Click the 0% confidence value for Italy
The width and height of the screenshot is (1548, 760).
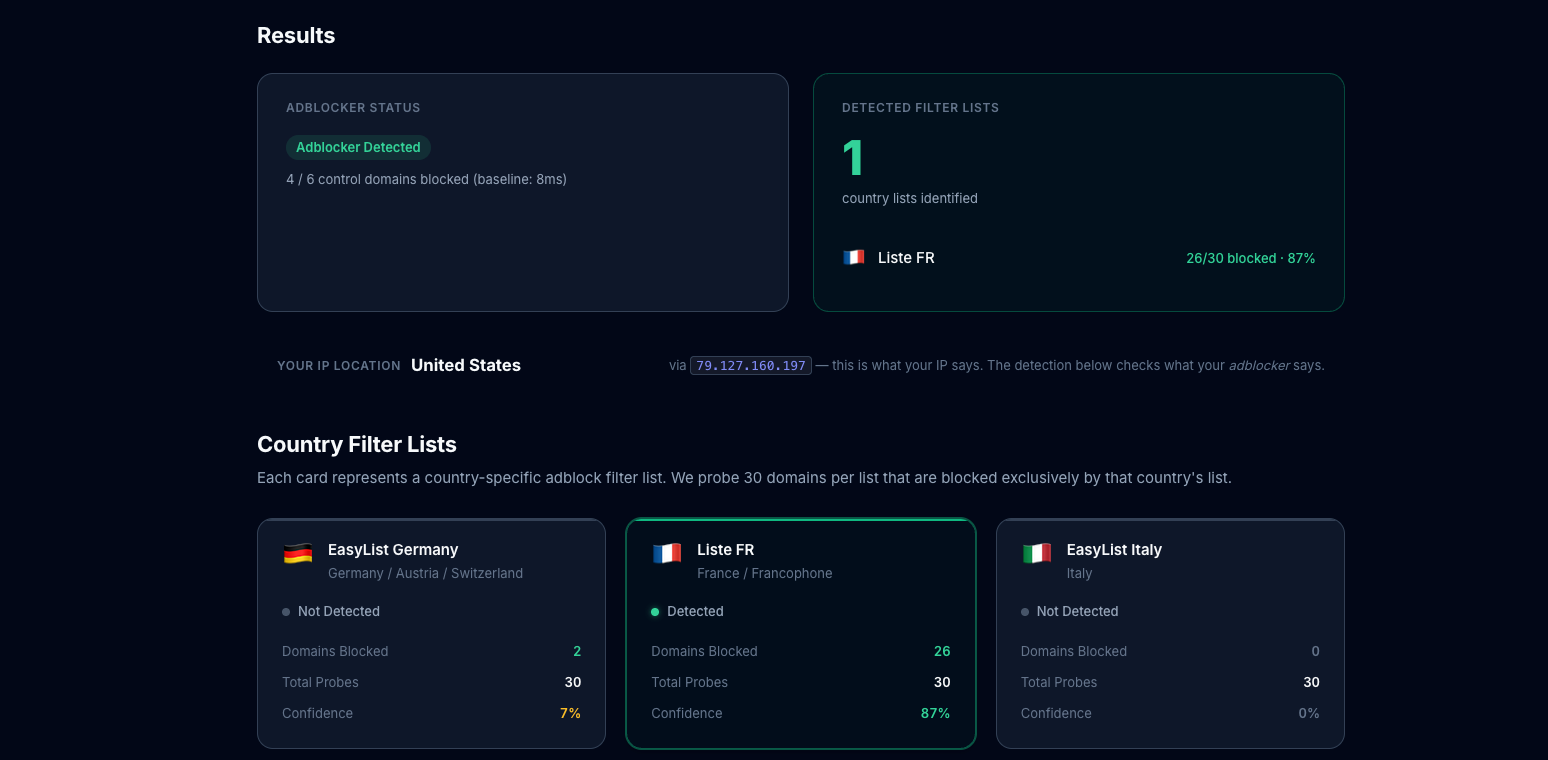point(1308,713)
